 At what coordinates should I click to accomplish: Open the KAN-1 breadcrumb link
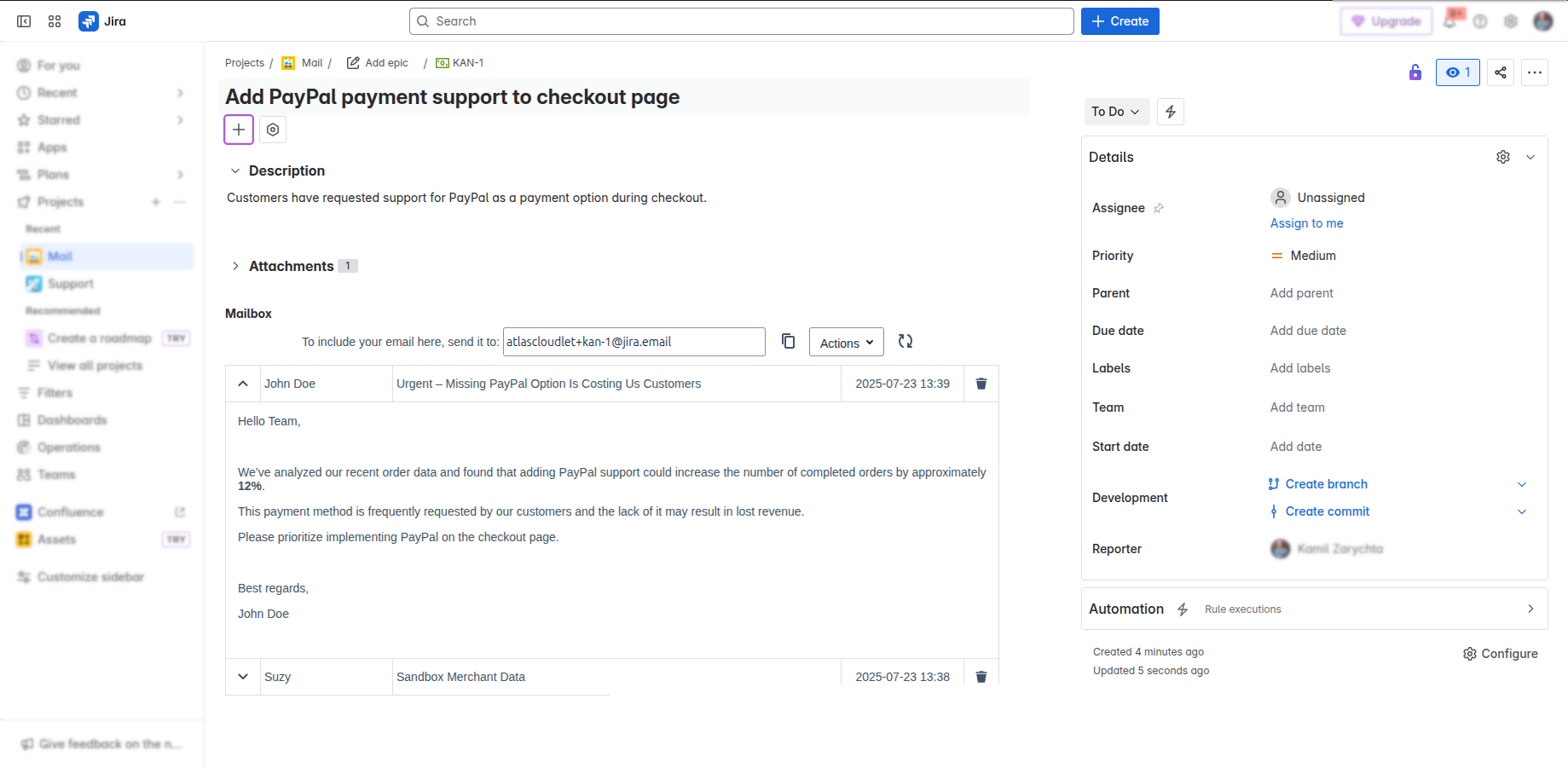tap(468, 63)
